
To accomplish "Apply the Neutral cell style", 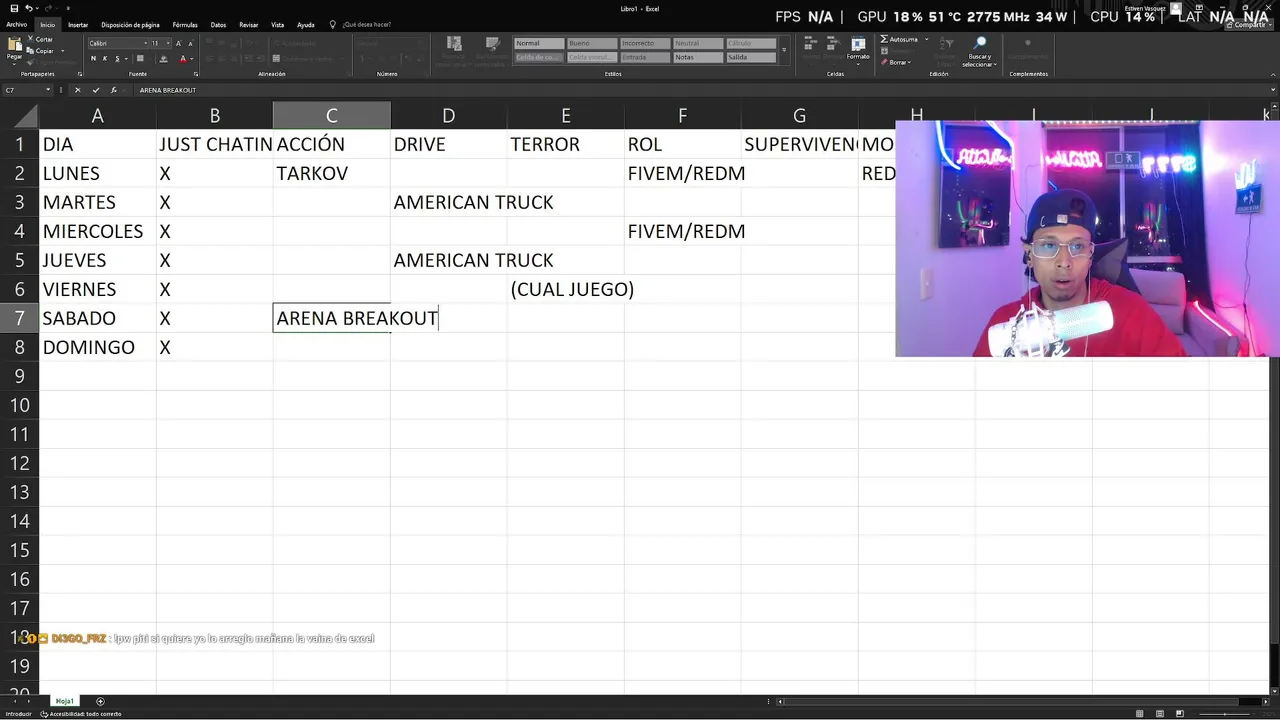I will click(697, 43).
